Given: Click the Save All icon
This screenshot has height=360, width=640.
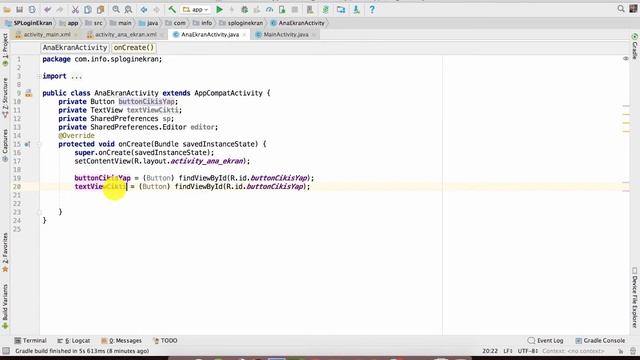Looking at the screenshot, I should (x=19, y=9).
